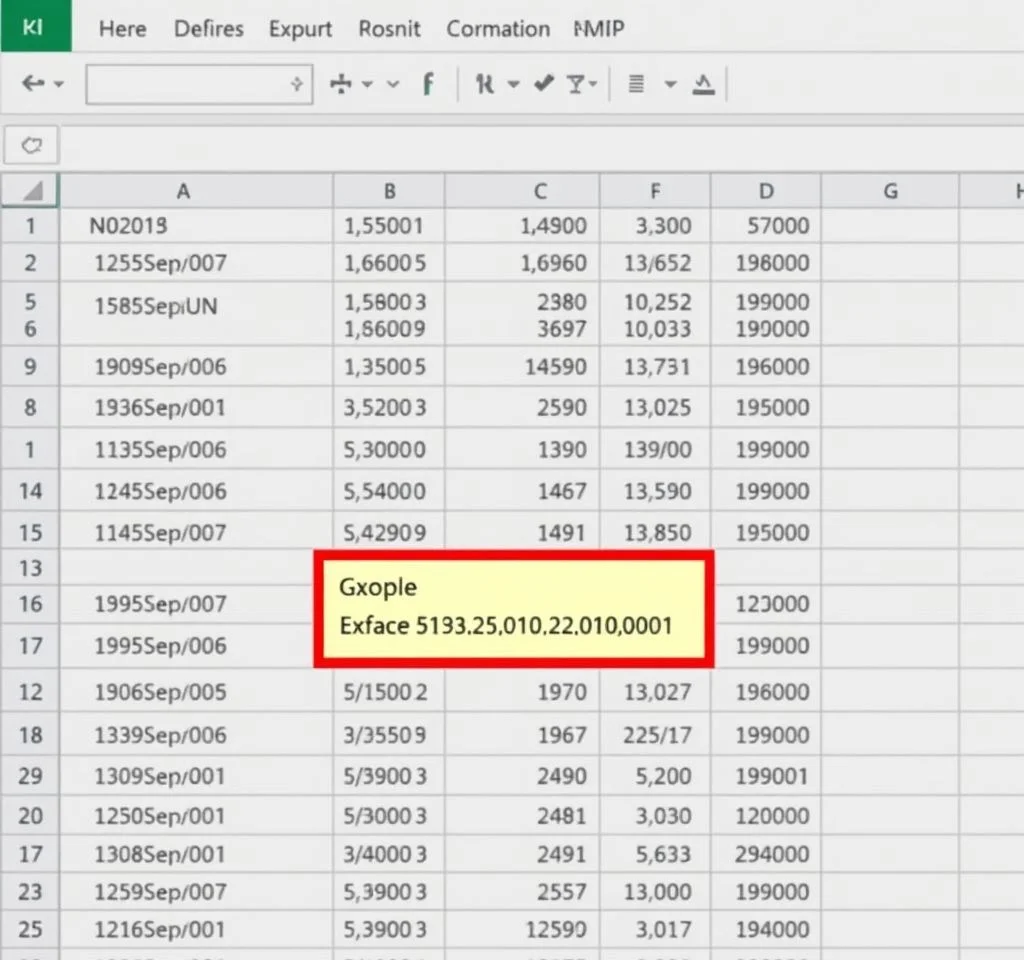Click the underlined triangle color icon
The width and height of the screenshot is (1024, 960).
[704, 85]
